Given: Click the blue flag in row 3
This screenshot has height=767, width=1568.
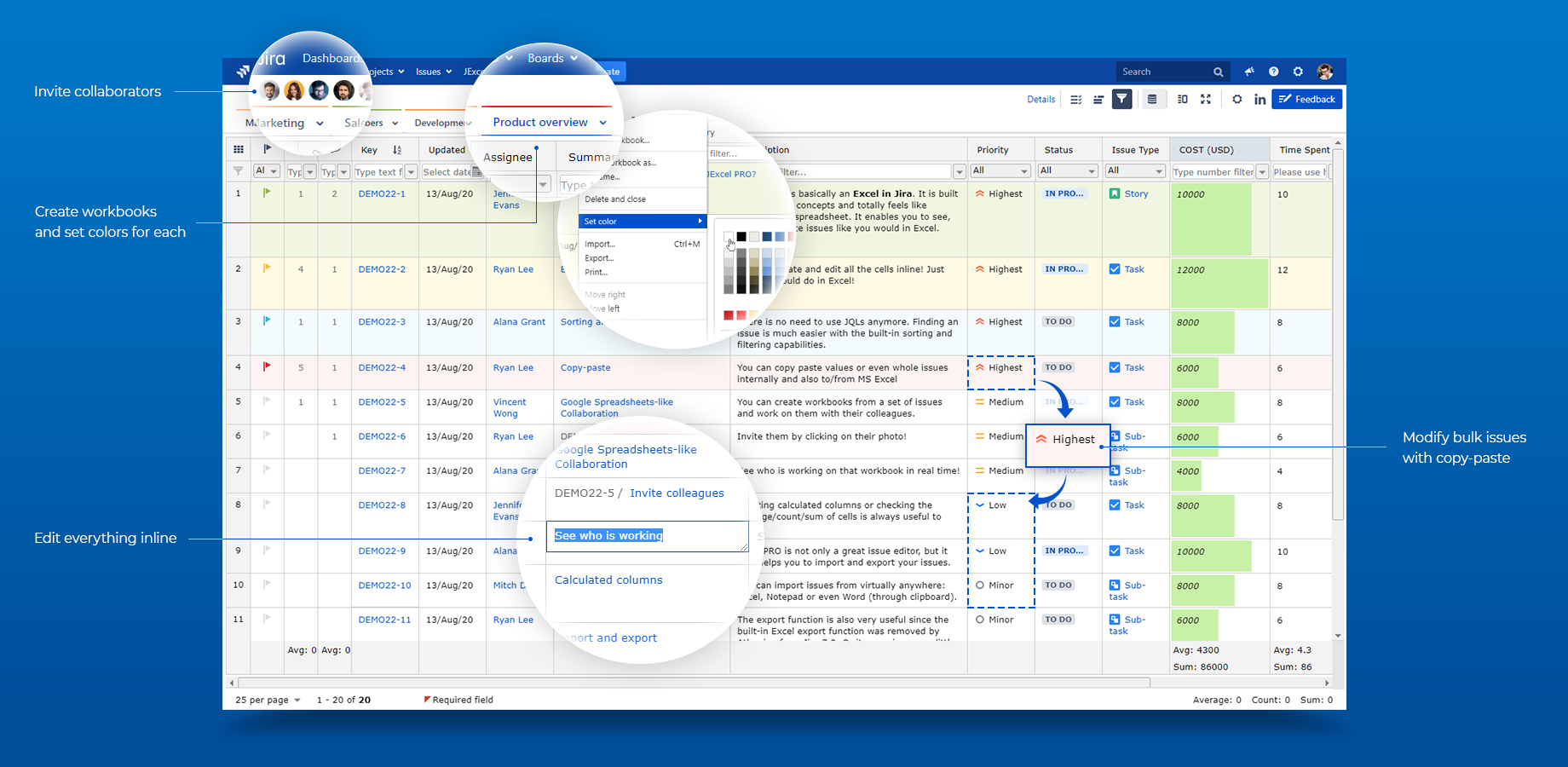Looking at the screenshot, I should tap(267, 320).
